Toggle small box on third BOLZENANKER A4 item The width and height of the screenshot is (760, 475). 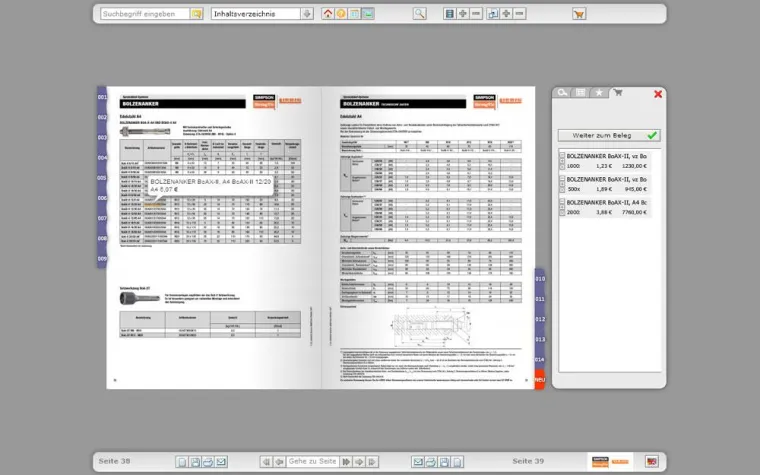[562, 203]
